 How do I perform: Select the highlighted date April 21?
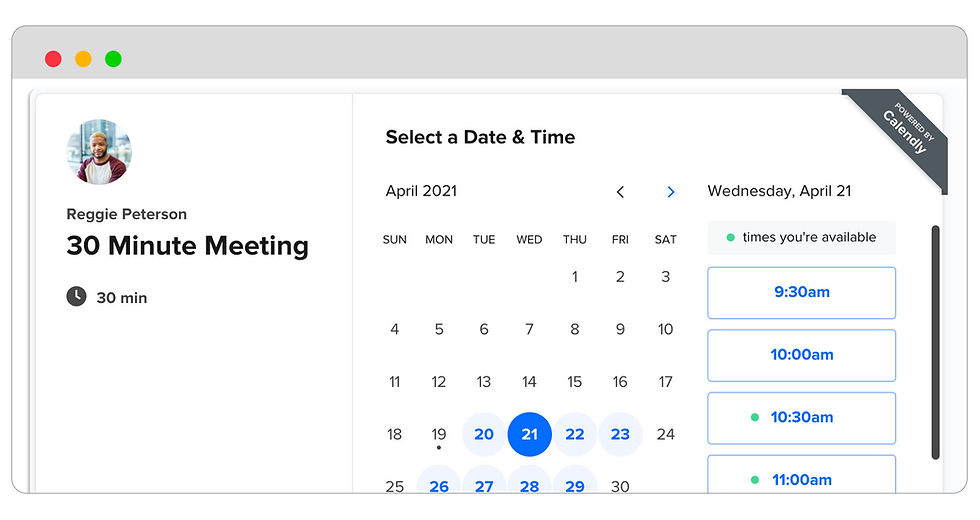click(x=529, y=434)
